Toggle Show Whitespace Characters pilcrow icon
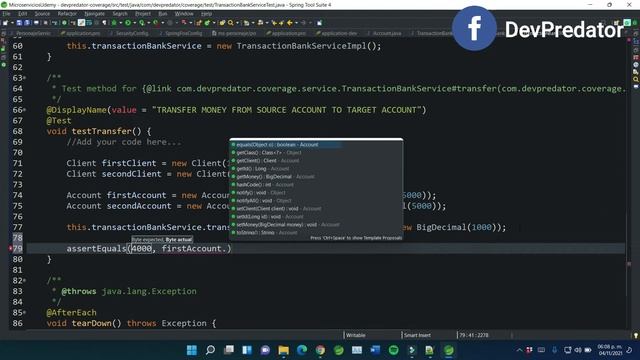 [104, 23]
